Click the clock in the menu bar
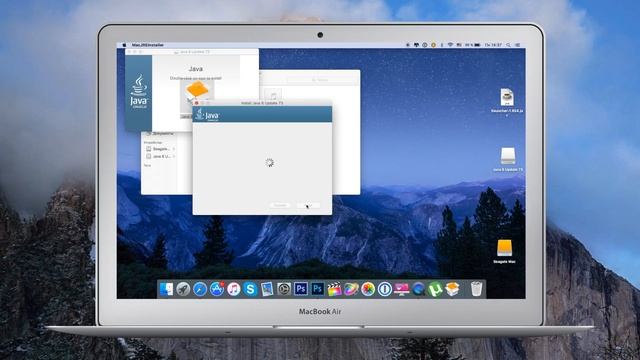The height and width of the screenshot is (360, 640). coord(493,45)
